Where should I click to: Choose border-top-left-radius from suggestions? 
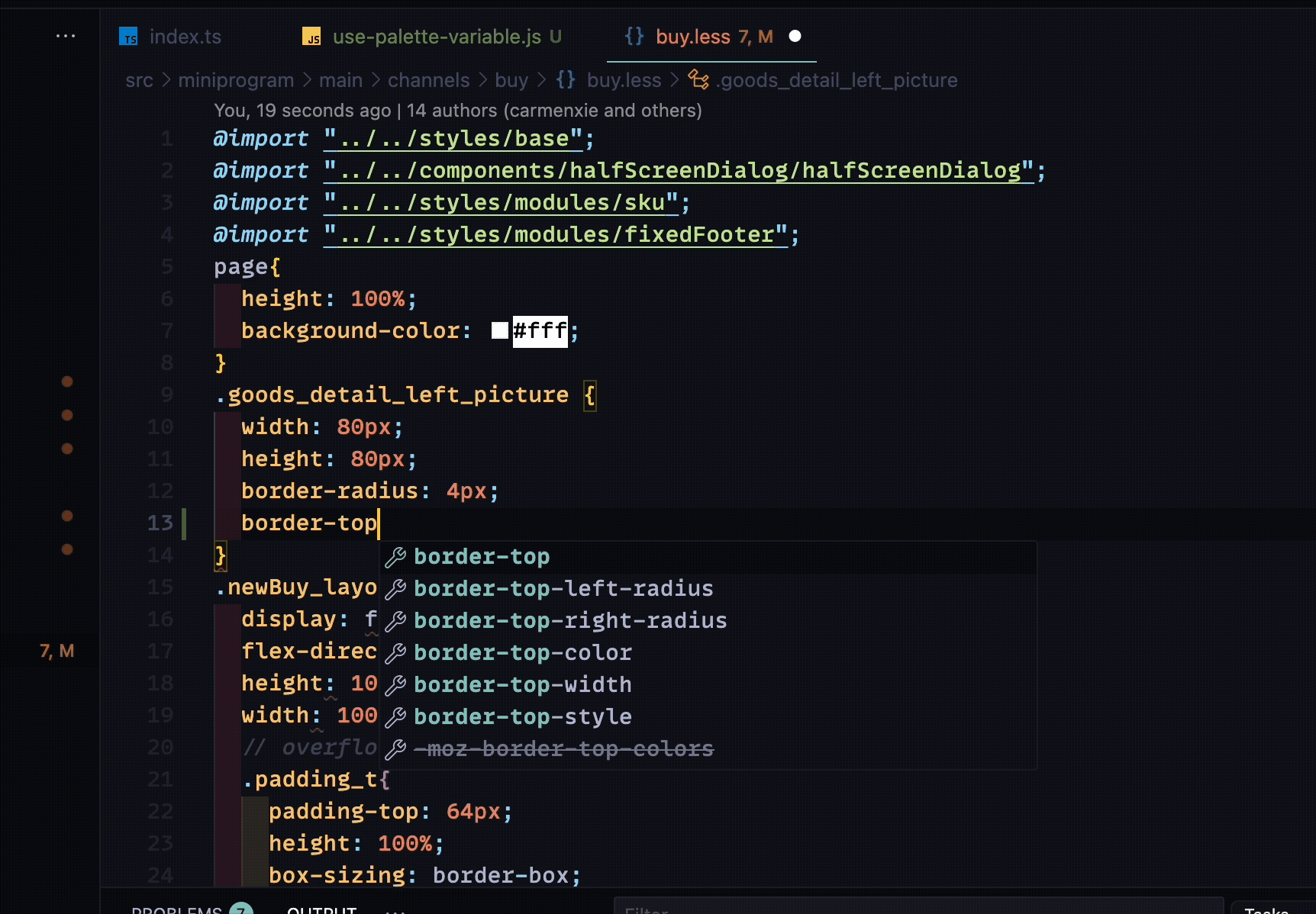point(563,588)
